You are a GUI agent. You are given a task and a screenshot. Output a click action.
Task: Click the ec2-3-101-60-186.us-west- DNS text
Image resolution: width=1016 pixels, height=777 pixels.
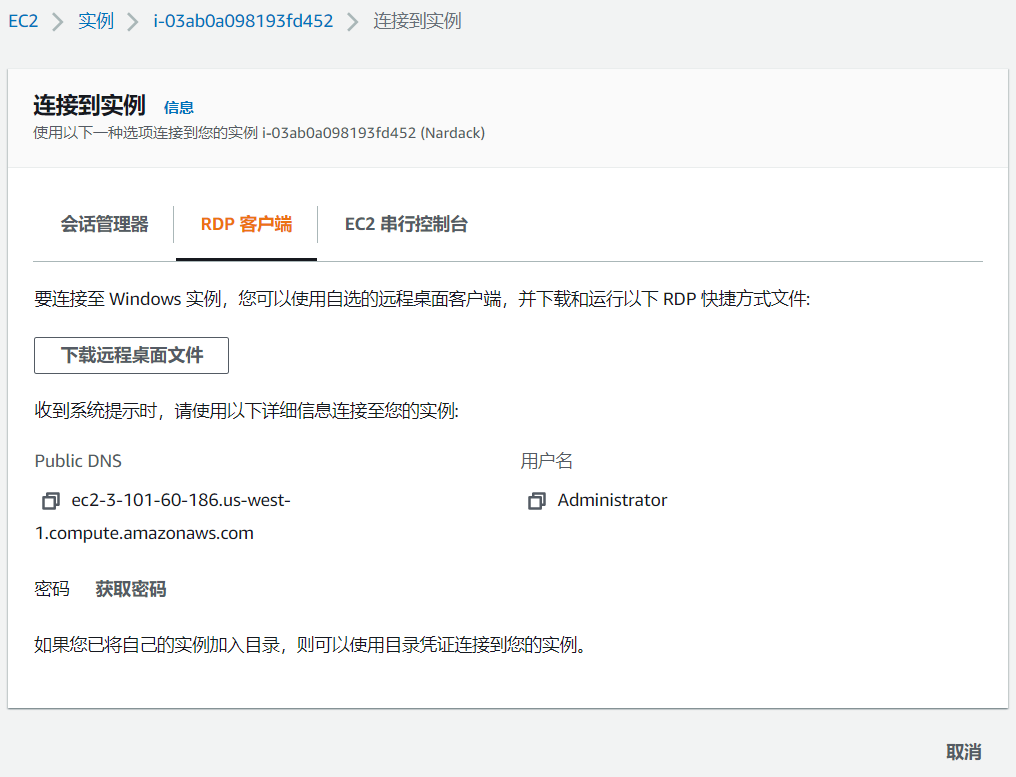[x=181, y=500]
